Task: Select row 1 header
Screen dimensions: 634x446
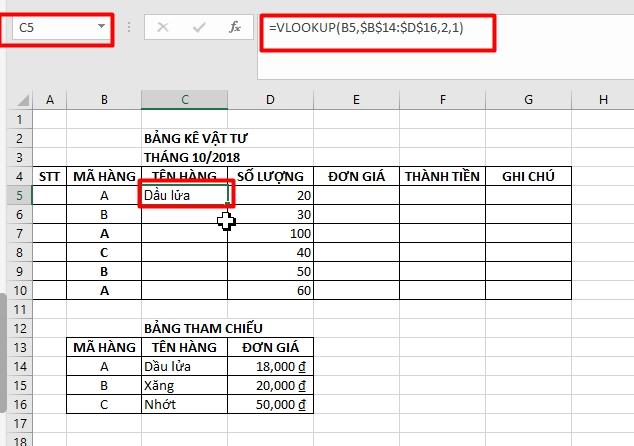Action: tap(19, 120)
